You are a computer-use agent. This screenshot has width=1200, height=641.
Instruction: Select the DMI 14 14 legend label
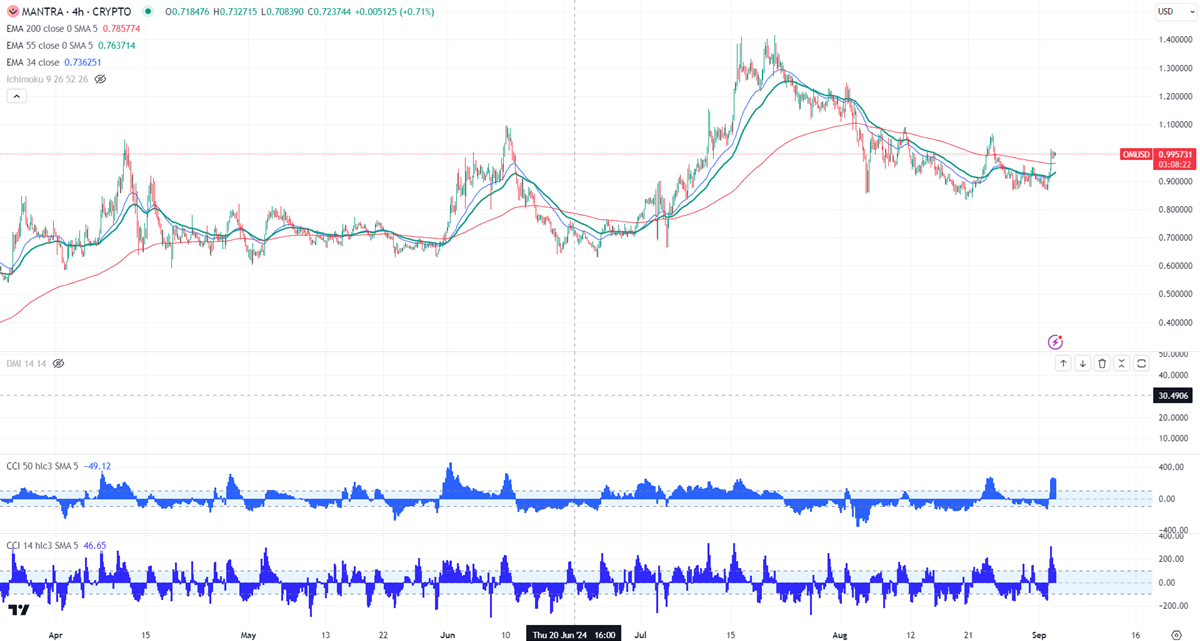(26, 364)
